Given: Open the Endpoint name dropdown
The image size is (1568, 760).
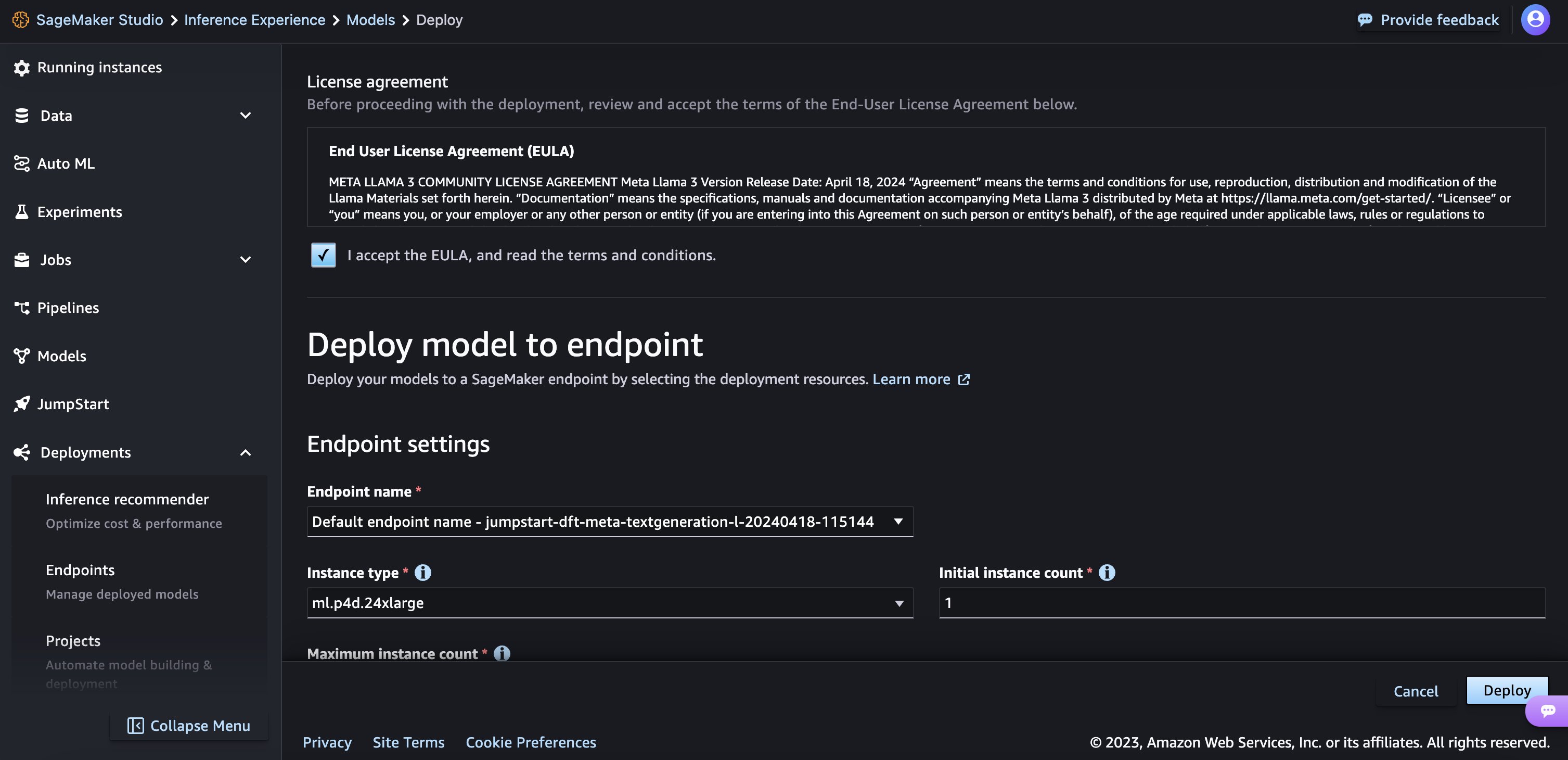Looking at the screenshot, I should pyautogui.click(x=609, y=522).
